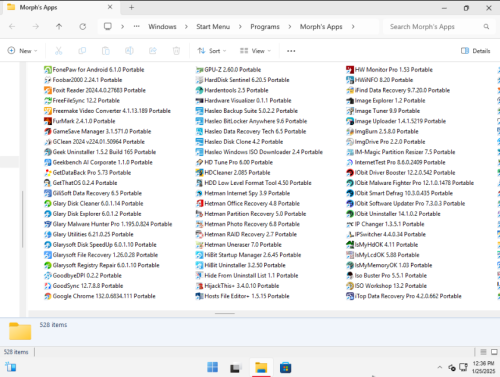
Task: Click the Forward navigation arrow
Action: point(36,26)
